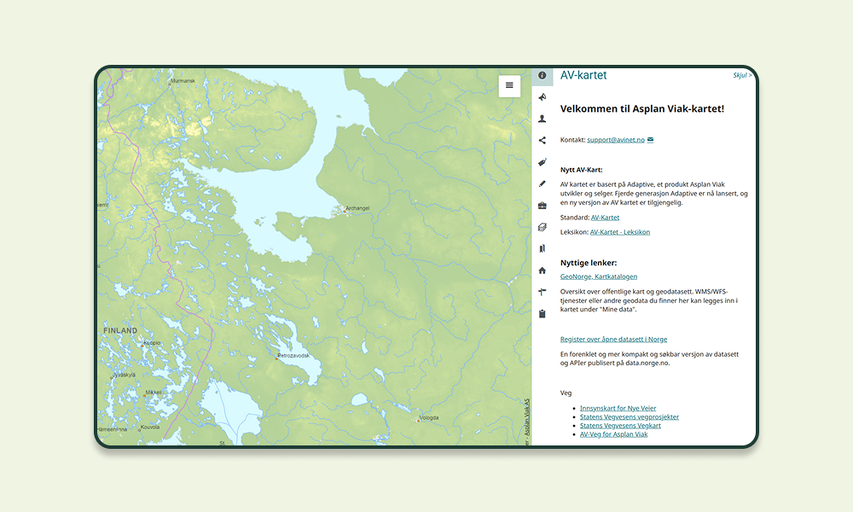Select the signpost icon in the sidebar
The width and height of the screenshot is (853, 512).
click(542, 292)
